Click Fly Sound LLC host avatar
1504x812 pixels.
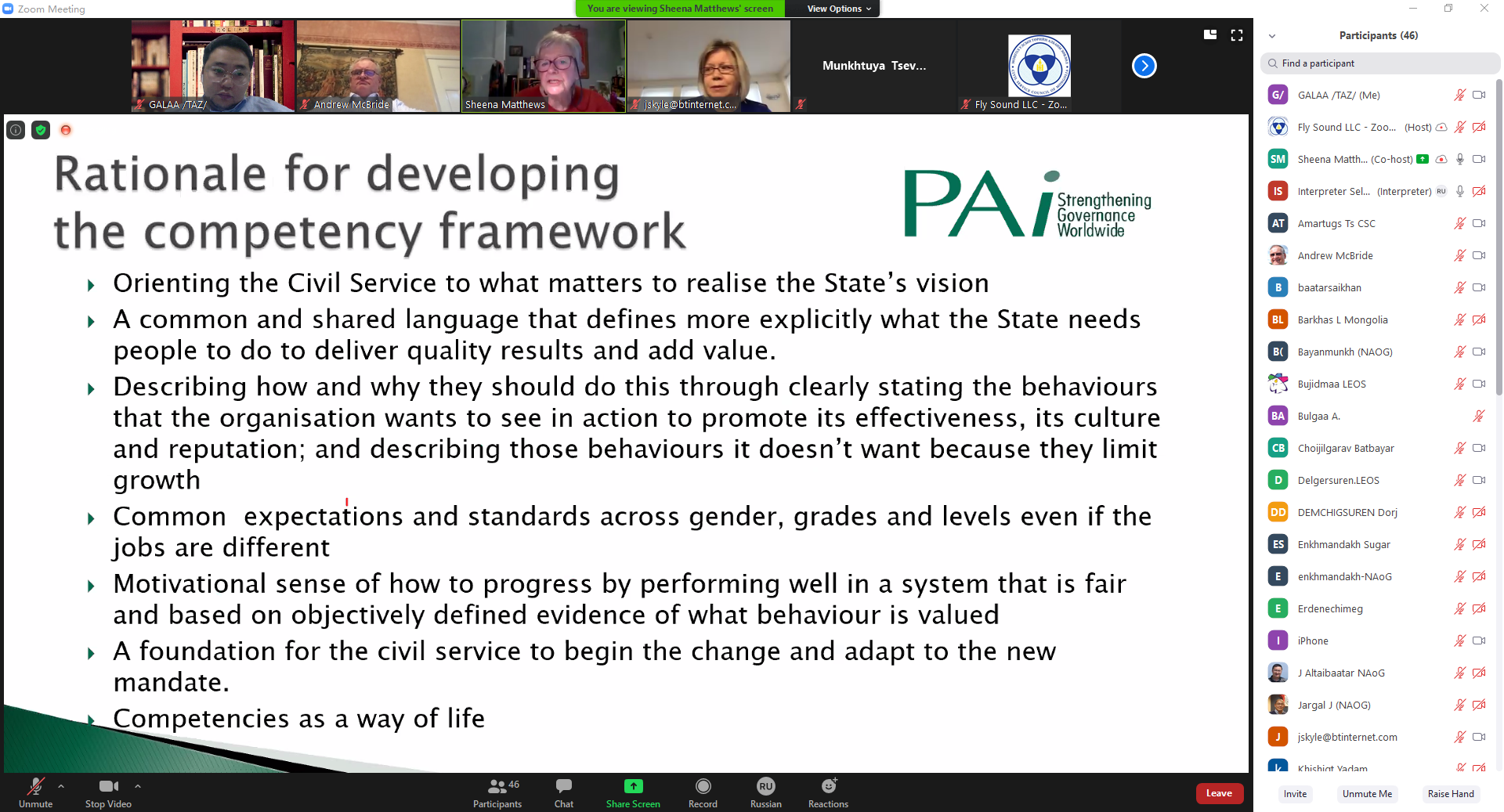click(1278, 127)
